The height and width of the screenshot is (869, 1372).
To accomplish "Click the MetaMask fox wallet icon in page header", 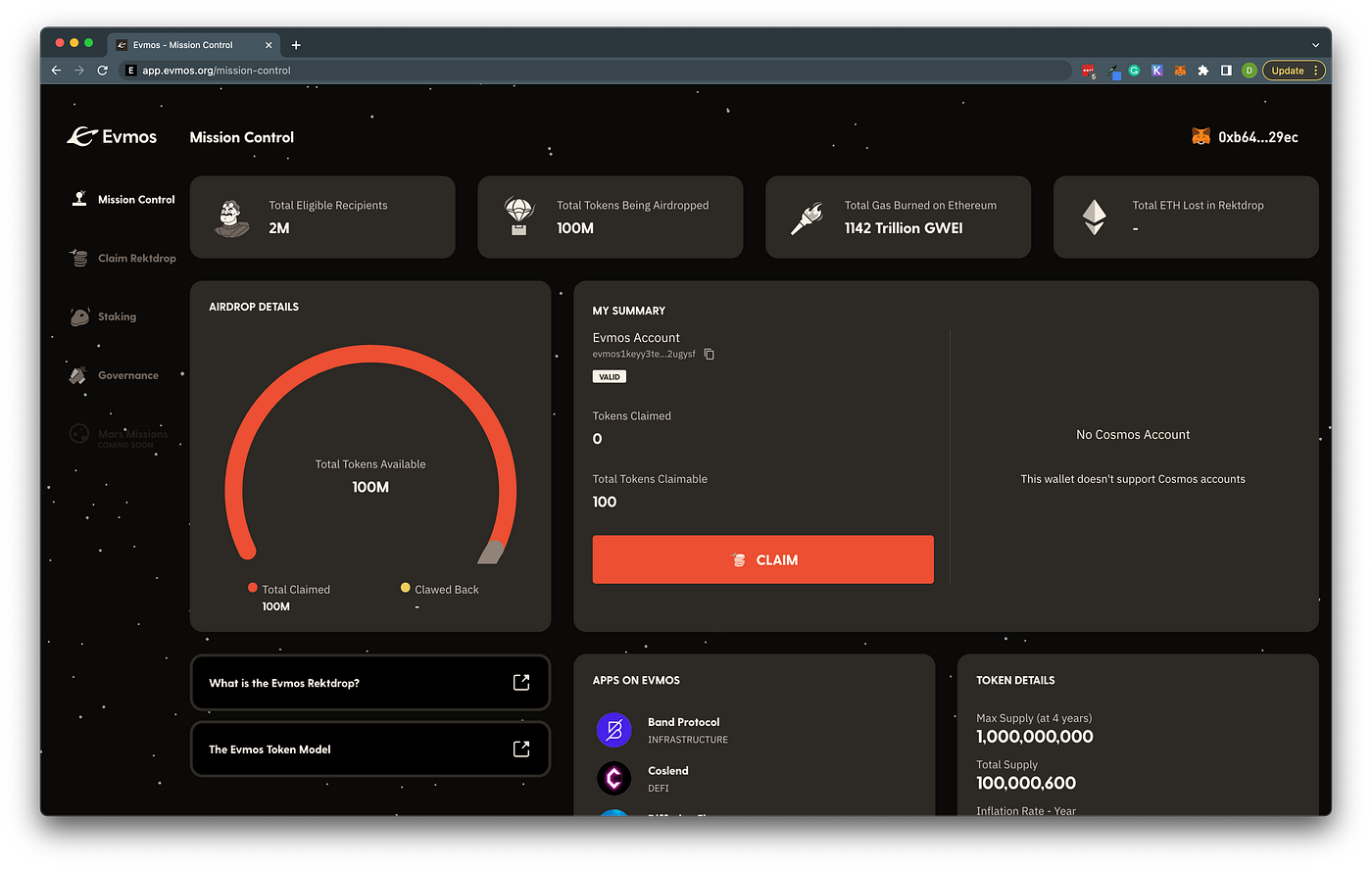I will click(x=1200, y=137).
